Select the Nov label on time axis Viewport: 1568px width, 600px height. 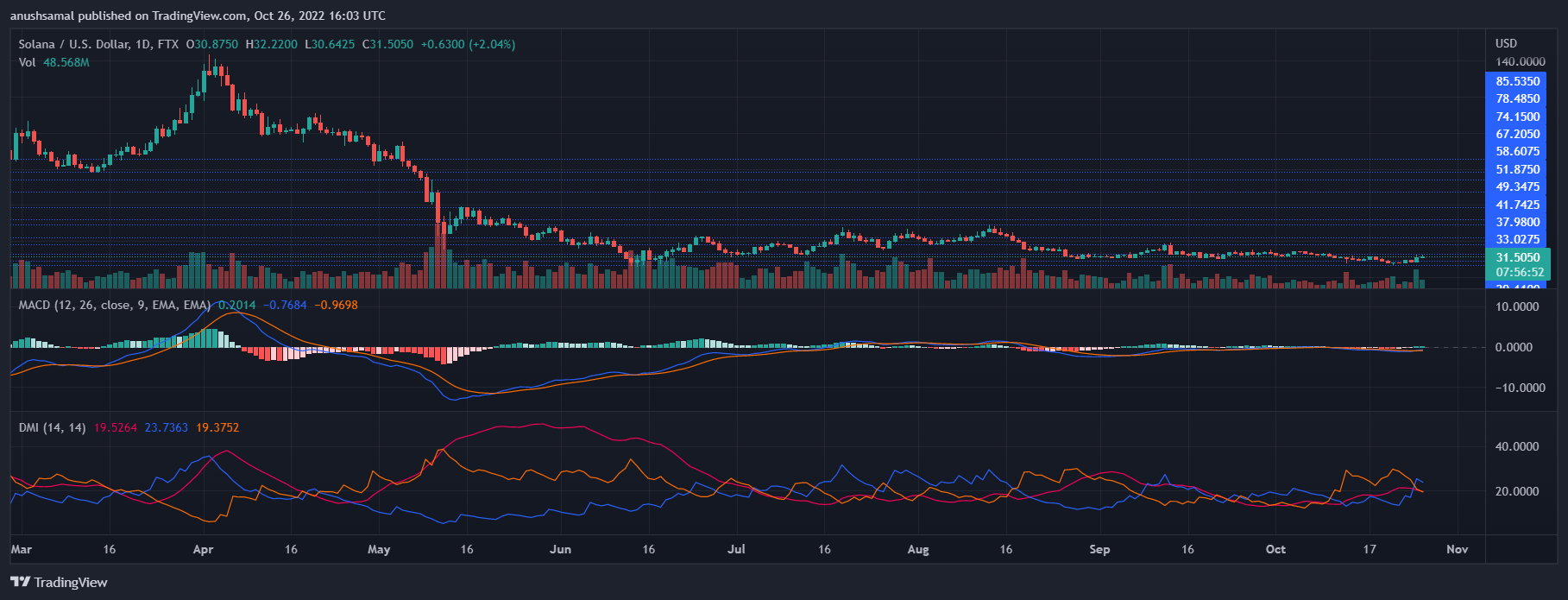point(1457,549)
